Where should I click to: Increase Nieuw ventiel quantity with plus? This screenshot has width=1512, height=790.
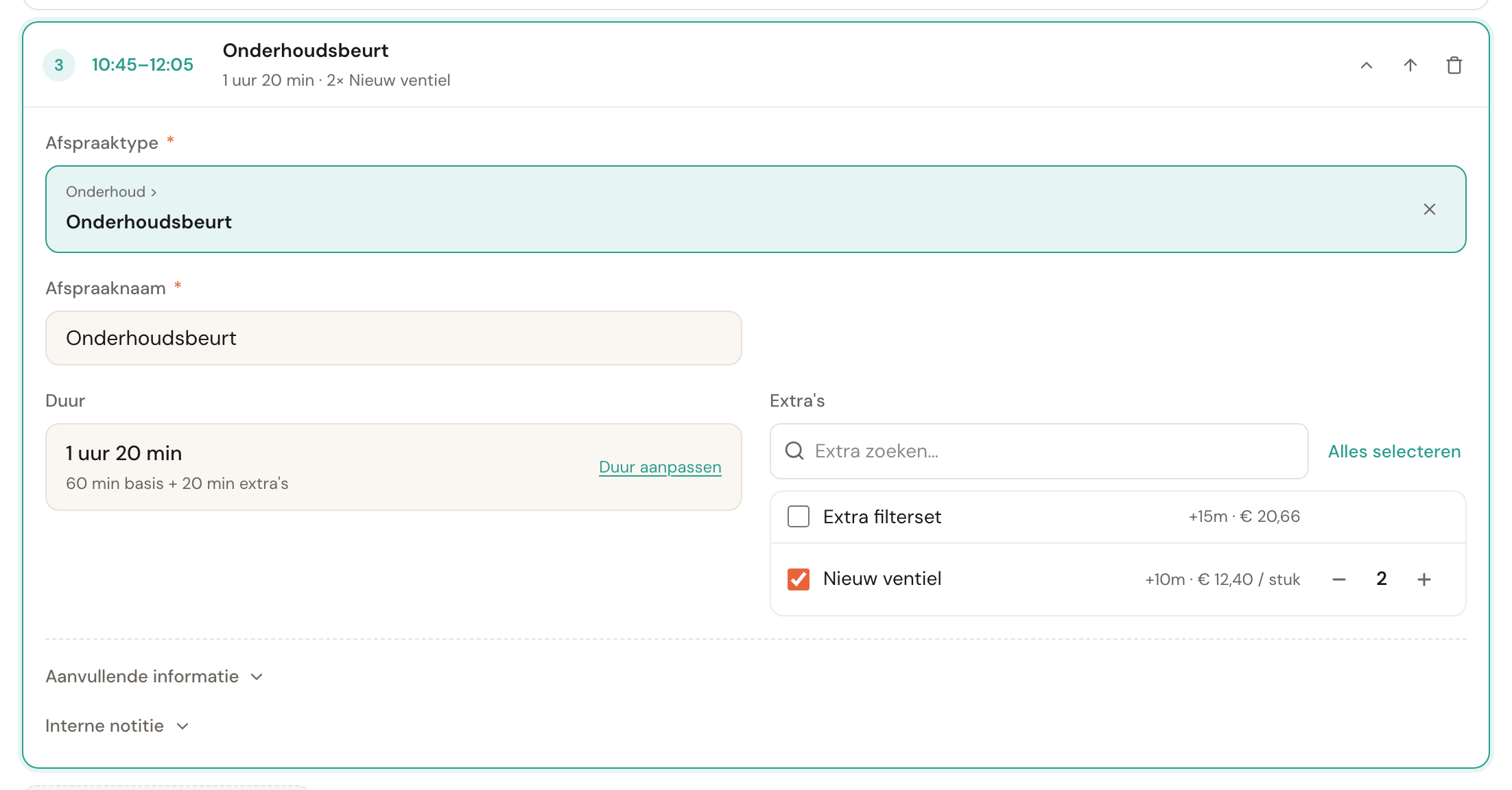[1424, 579]
